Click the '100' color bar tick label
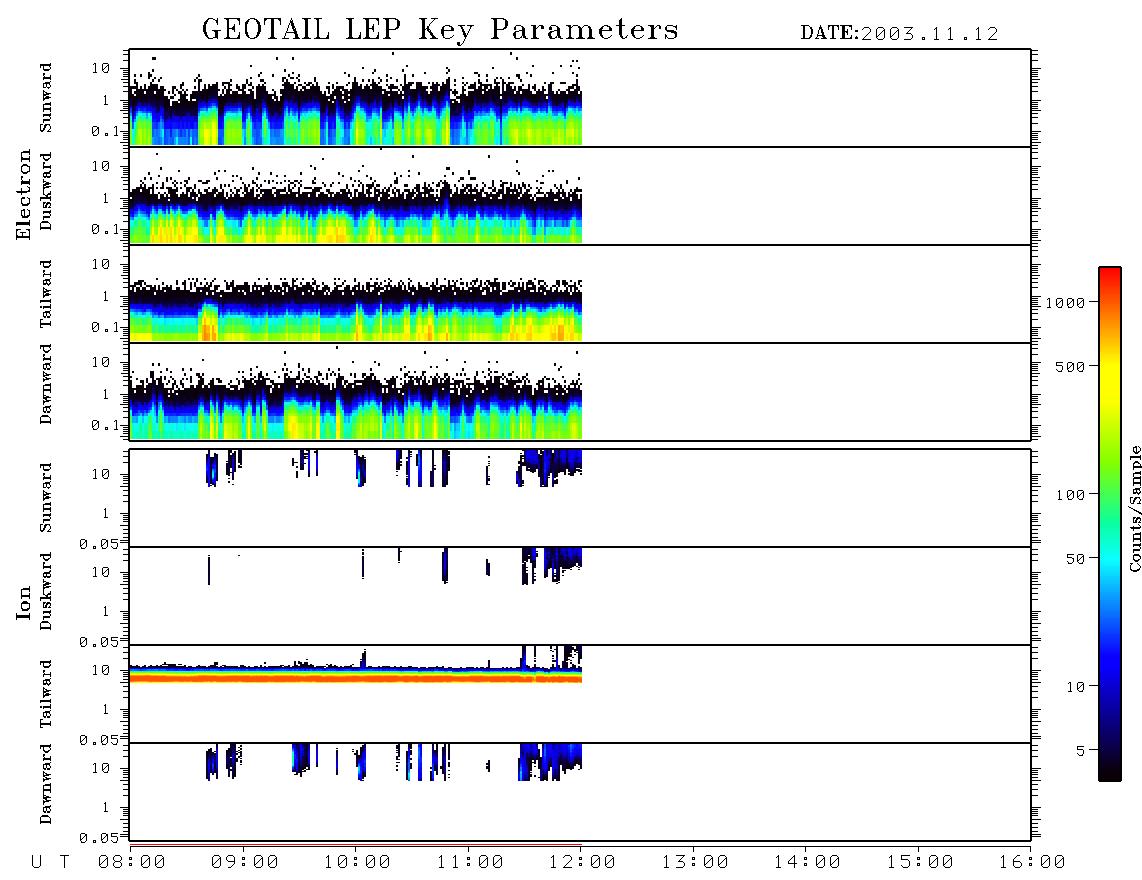The width and height of the screenshot is (1142, 880). pyautogui.click(x=1071, y=495)
